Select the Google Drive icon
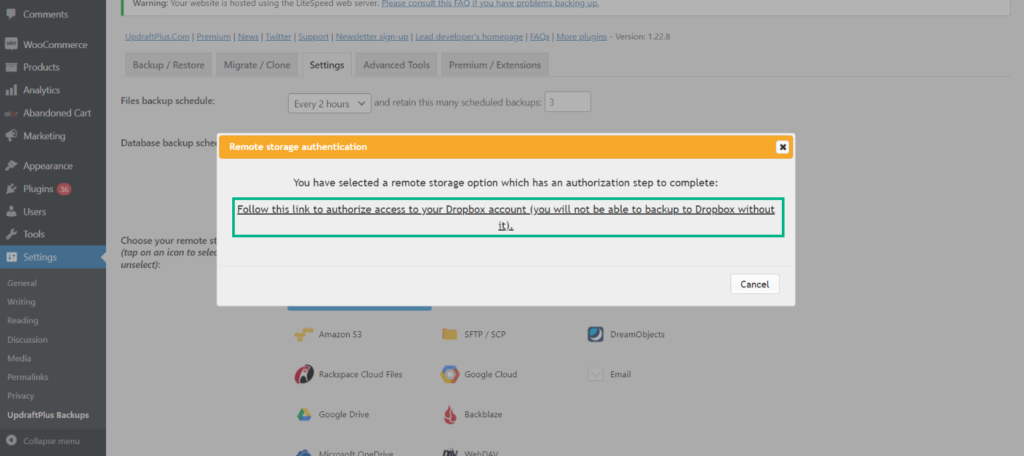 (302, 414)
